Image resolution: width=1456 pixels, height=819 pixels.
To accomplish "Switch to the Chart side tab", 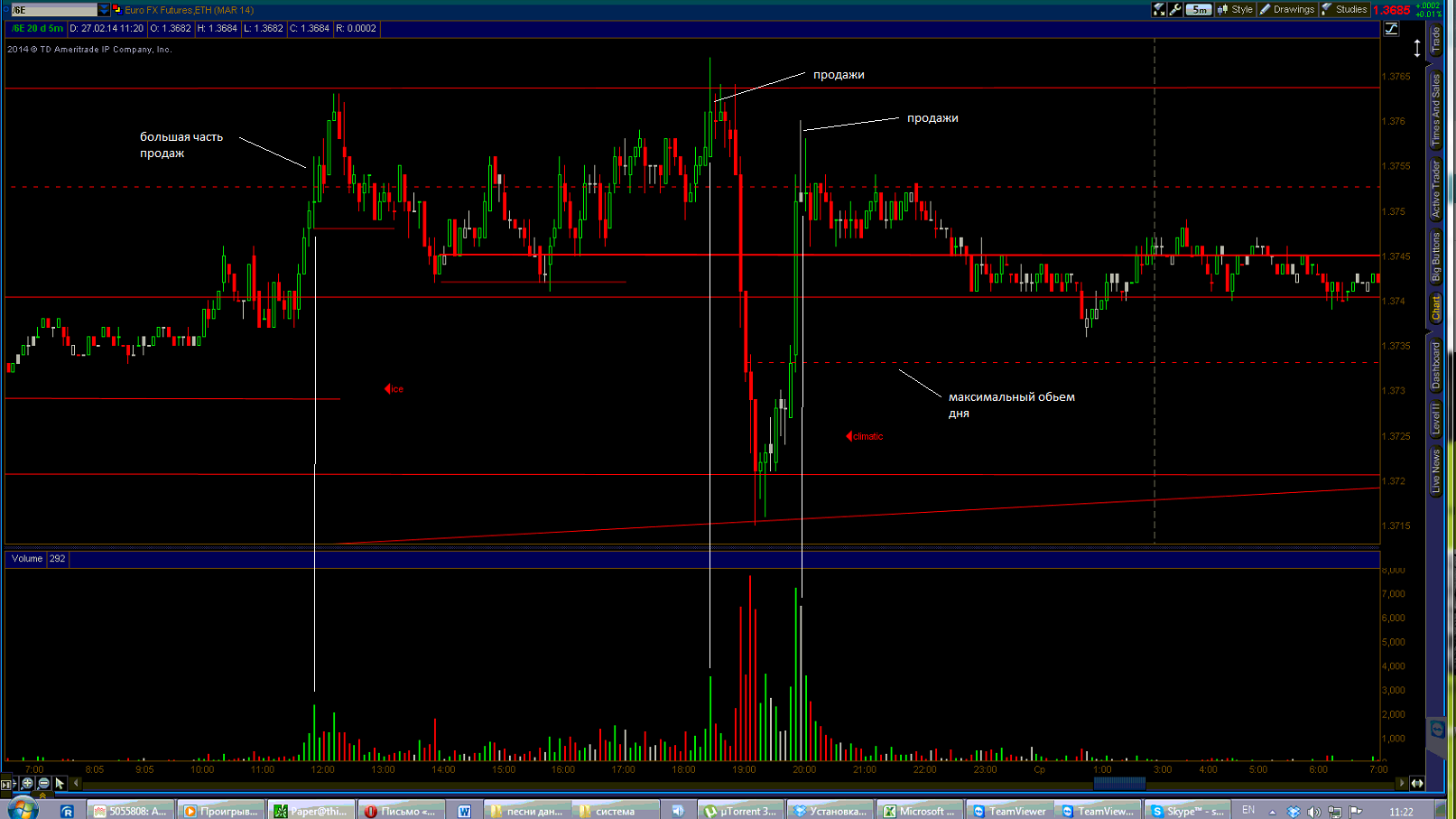I will [1435, 307].
